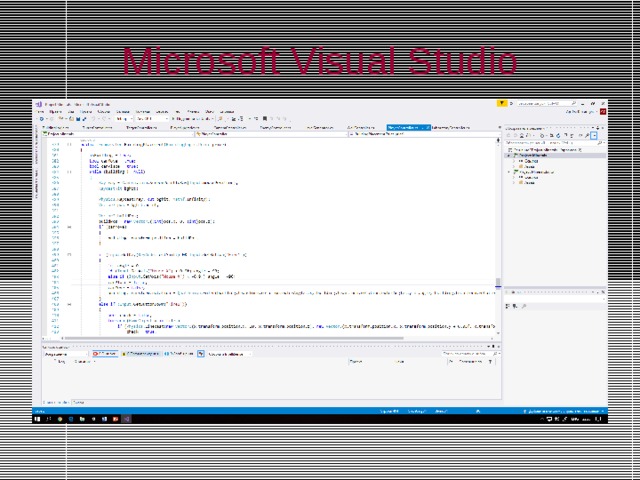Click the new project toolbar icon

point(61,119)
